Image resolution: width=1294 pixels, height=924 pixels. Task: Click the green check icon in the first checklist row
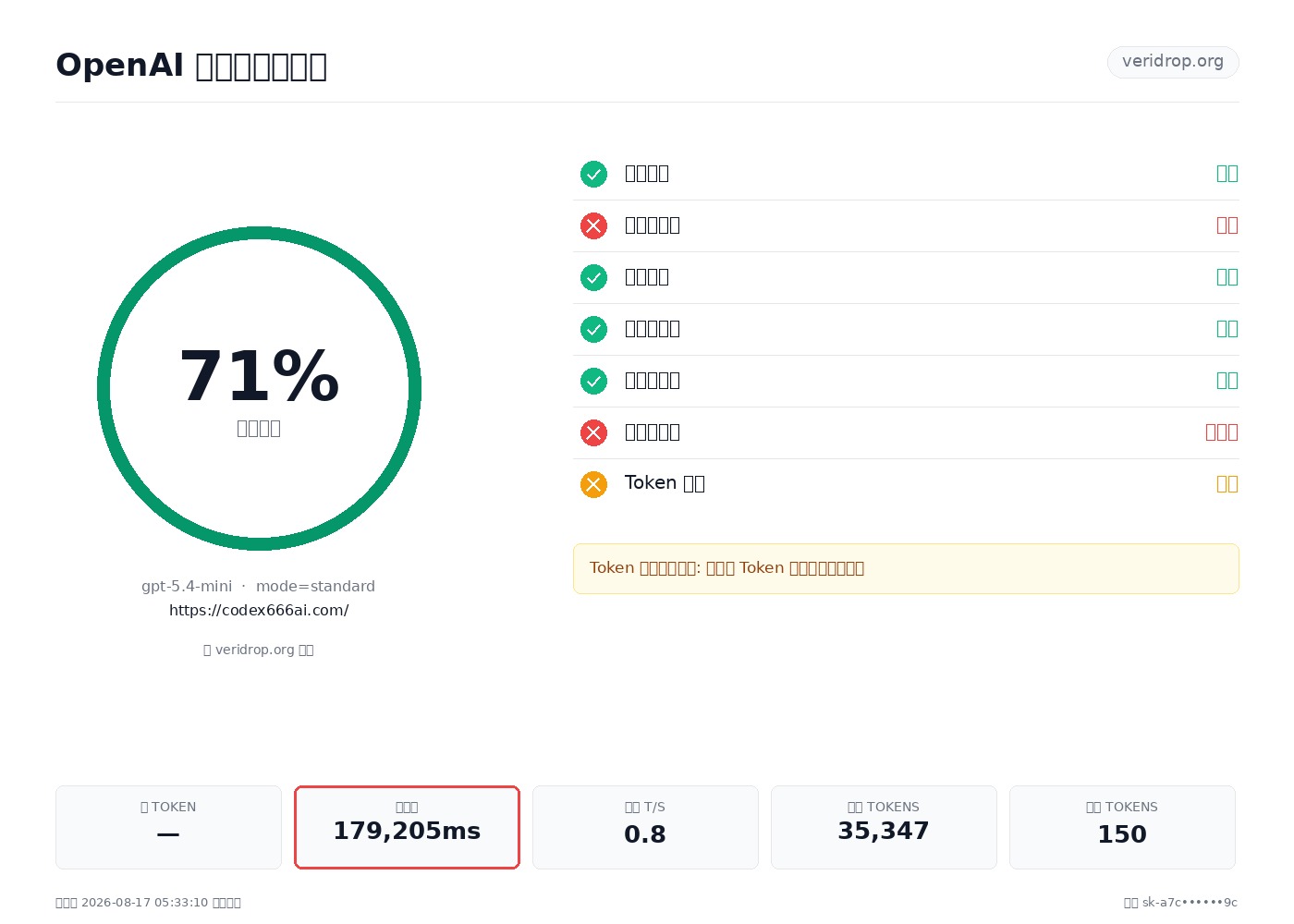pyautogui.click(x=593, y=174)
